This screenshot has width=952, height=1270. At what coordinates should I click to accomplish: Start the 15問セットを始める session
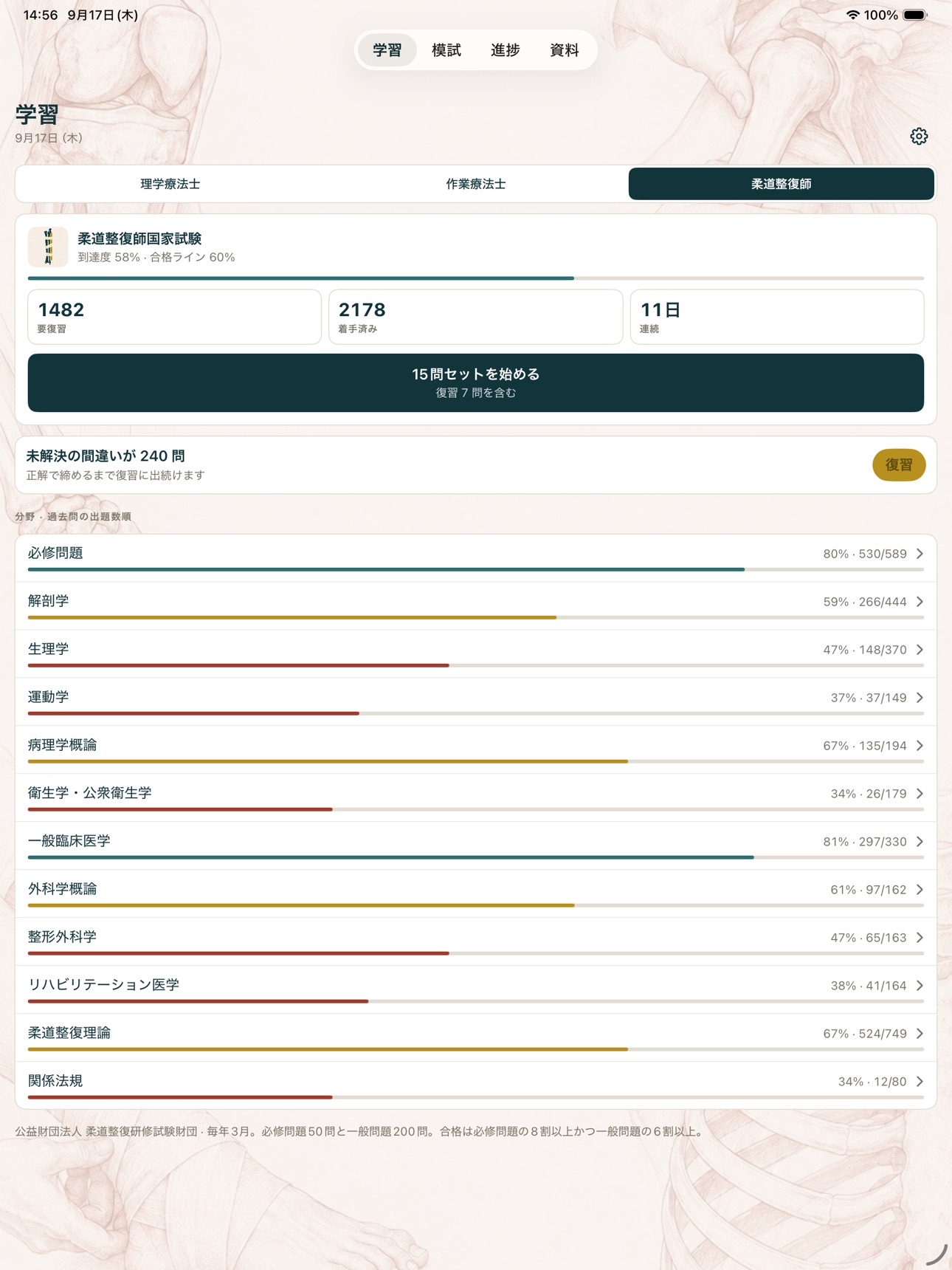pos(476,382)
